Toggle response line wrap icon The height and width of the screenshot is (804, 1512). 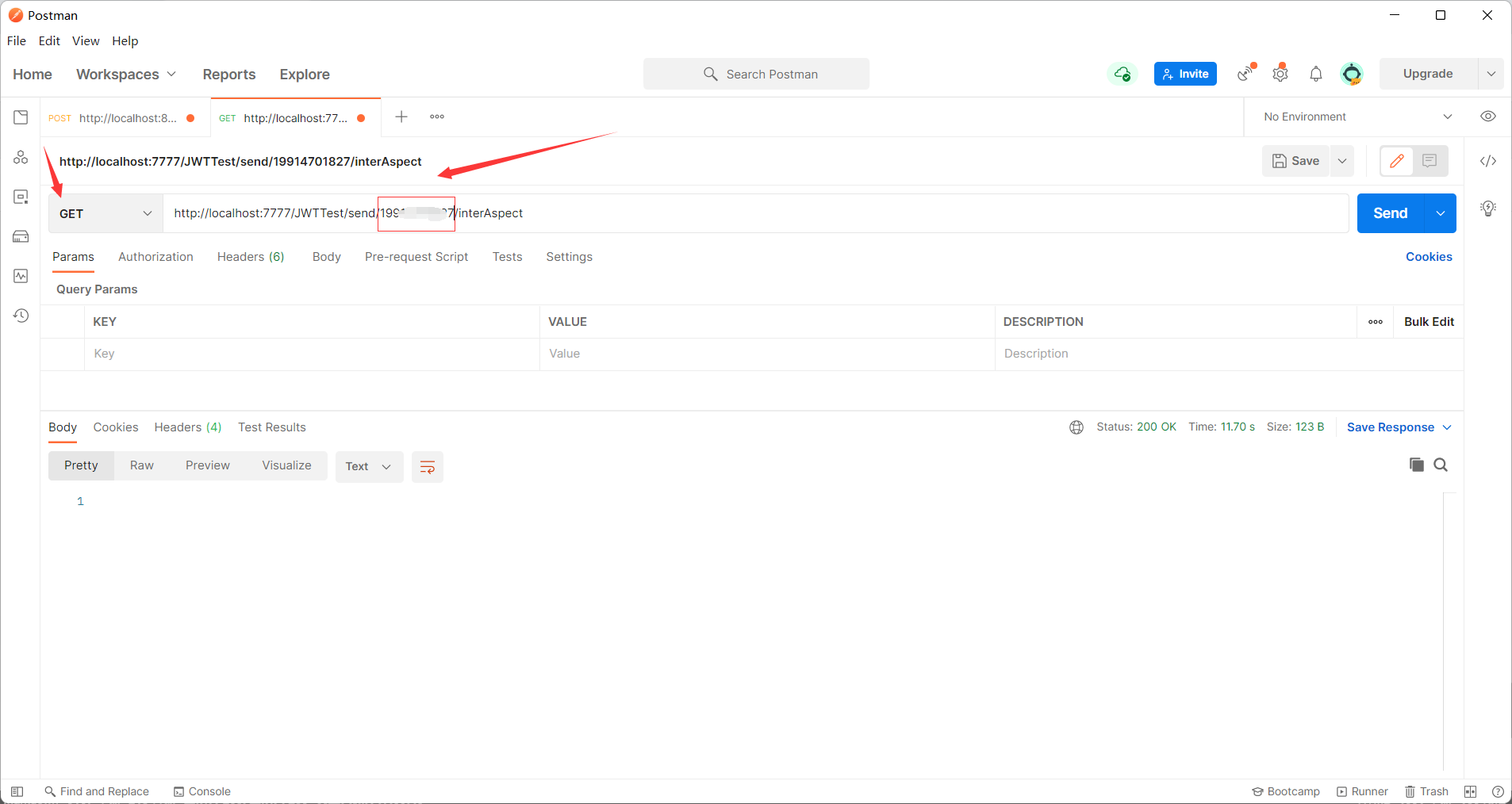pyautogui.click(x=428, y=467)
